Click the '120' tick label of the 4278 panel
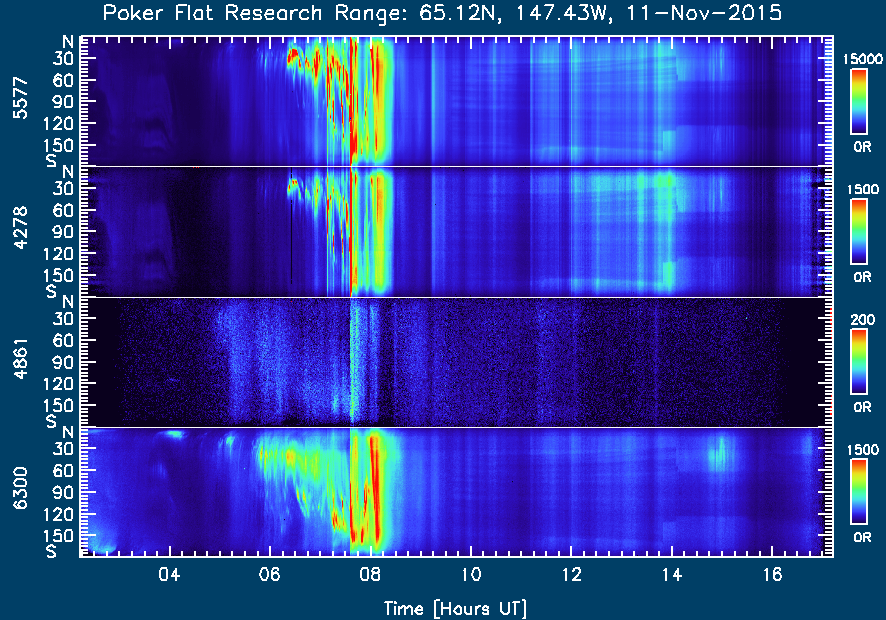Screen dimensions: 886x620 59,254
